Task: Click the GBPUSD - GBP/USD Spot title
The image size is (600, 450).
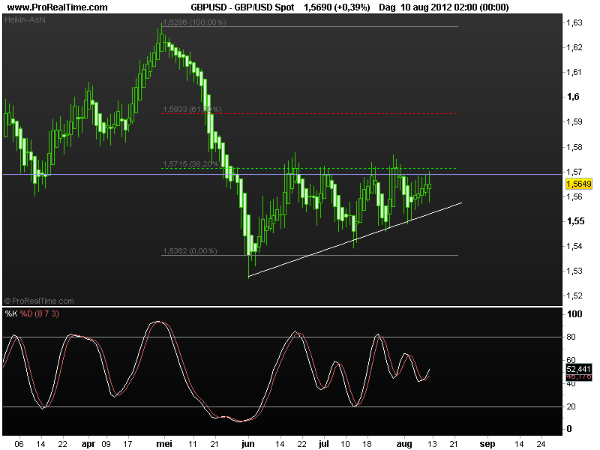Action: pyautogui.click(x=242, y=7)
